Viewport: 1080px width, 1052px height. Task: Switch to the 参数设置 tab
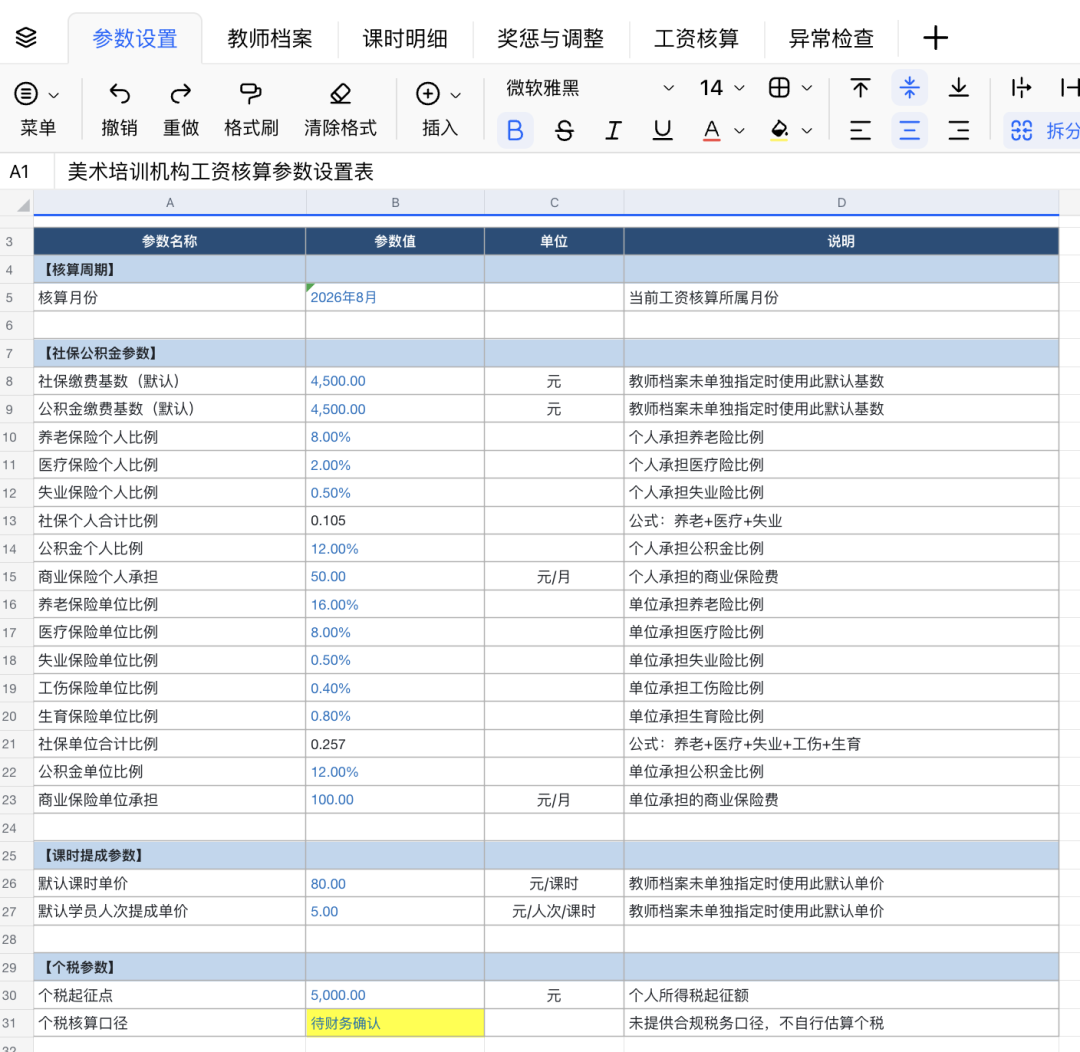click(x=135, y=38)
